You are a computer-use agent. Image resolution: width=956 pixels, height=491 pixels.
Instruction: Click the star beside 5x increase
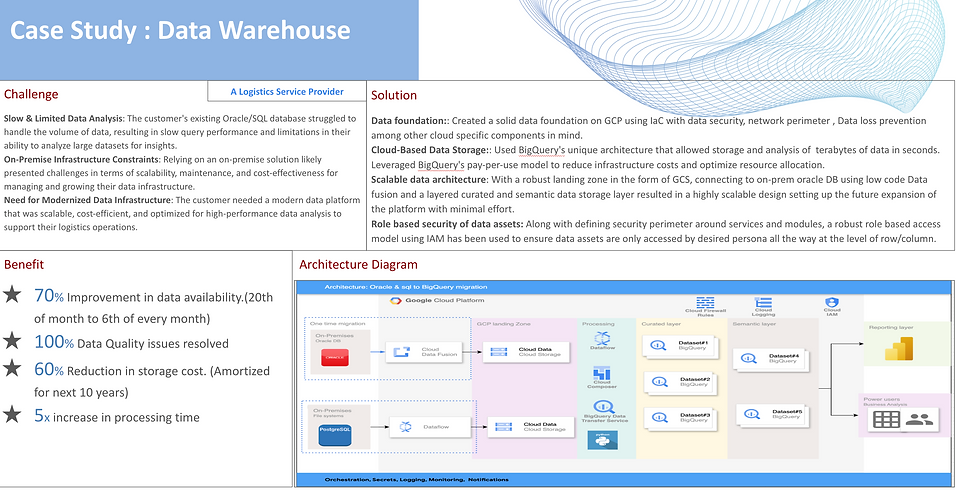coord(11,415)
